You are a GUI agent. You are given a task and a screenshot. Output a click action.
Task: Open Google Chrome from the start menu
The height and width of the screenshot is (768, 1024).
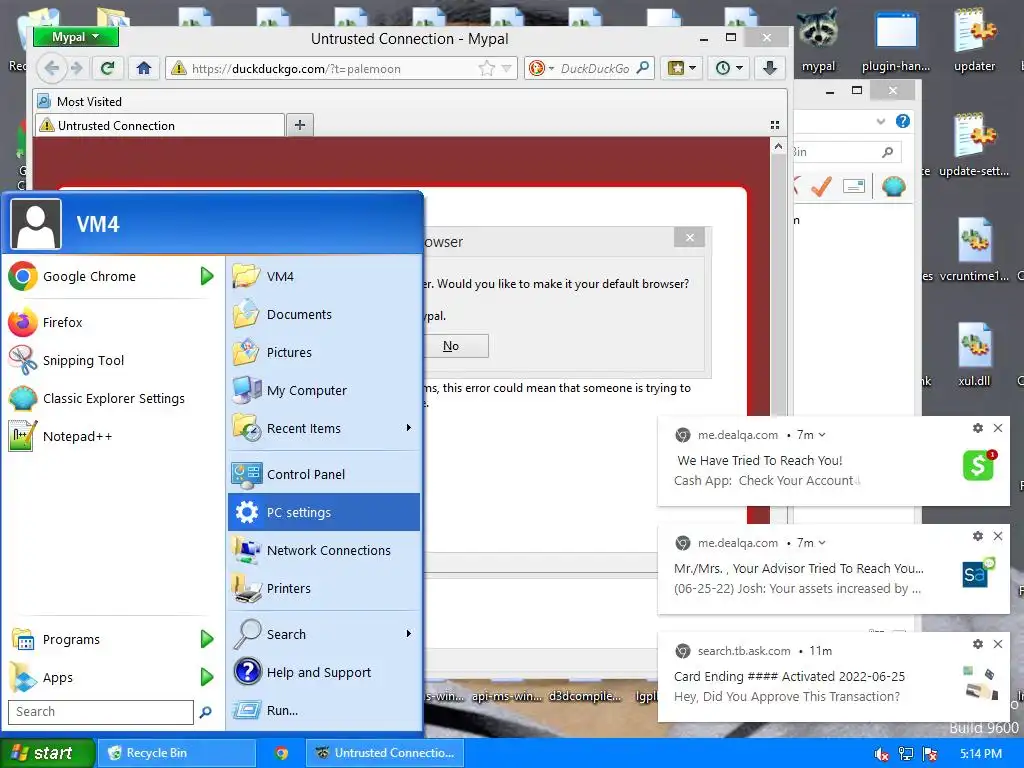point(108,276)
